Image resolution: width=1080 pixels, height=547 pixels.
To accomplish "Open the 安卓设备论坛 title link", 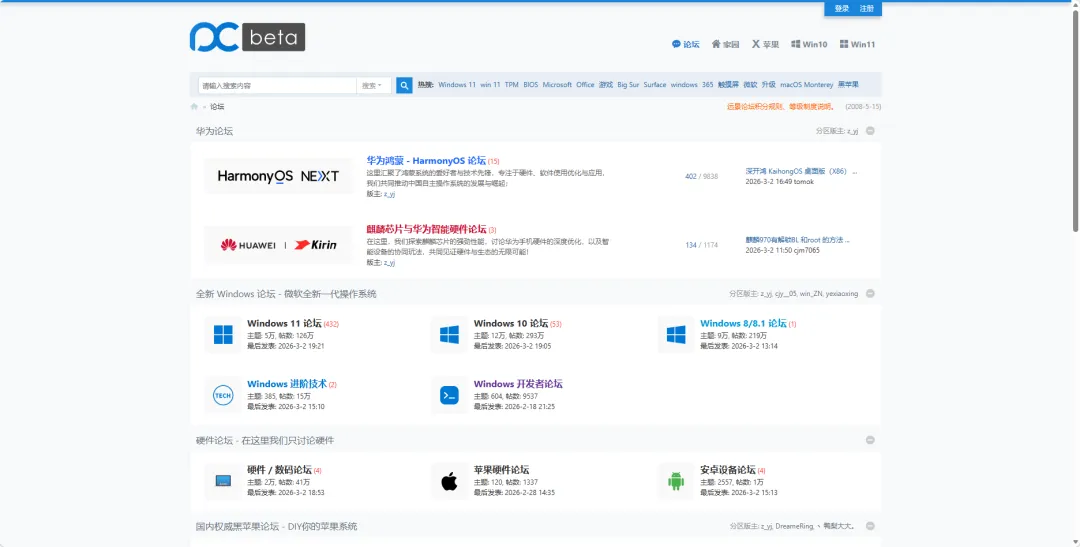I will [728, 470].
